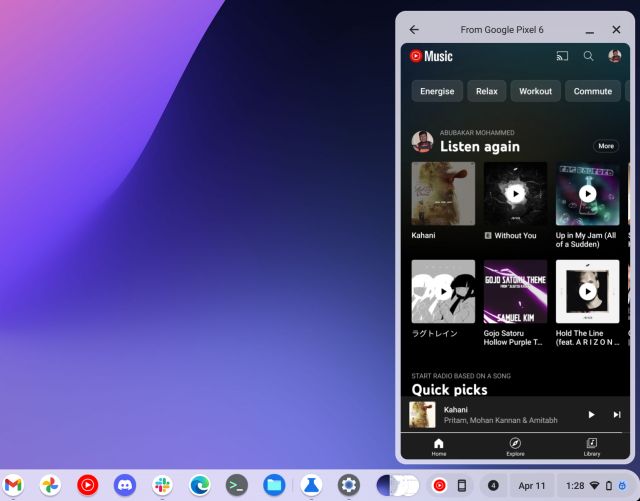Click mini player progress bar
640x501 pixels.
pyautogui.click(x=515, y=432)
